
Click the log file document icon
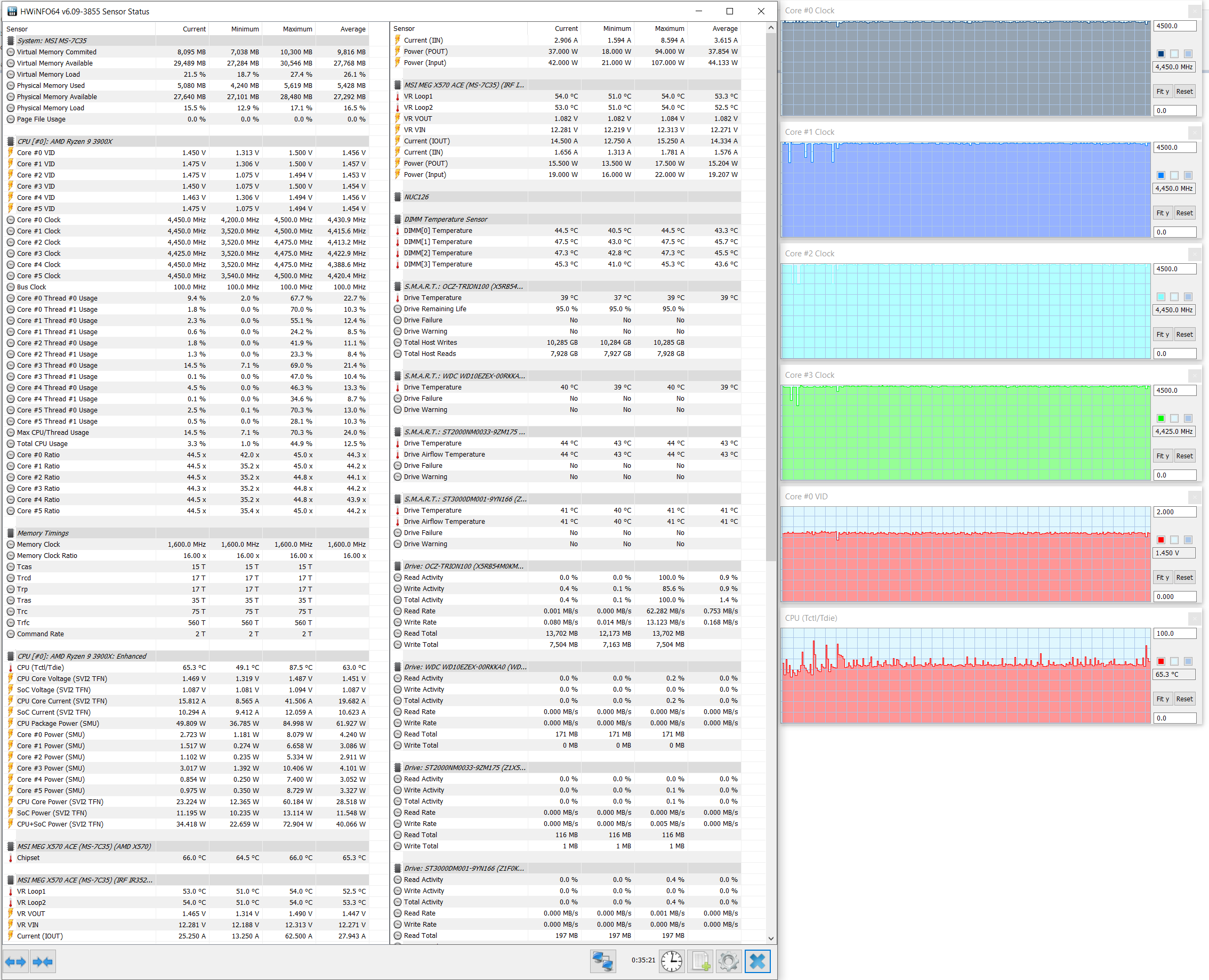click(x=701, y=961)
